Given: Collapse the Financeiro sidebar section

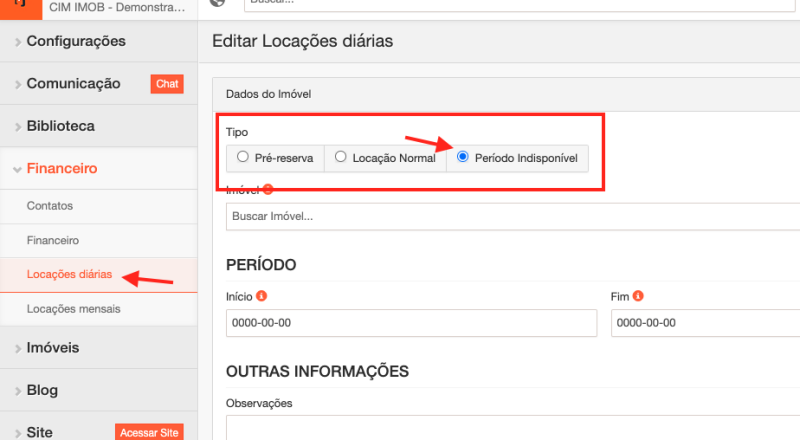Looking at the screenshot, I should (62, 168).
